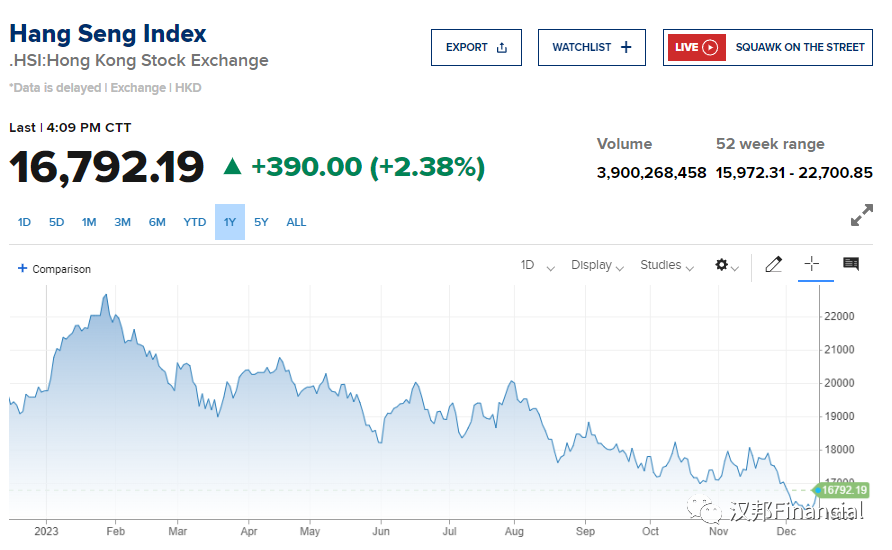
Task: Click the green 16792.19 price marker
Action: coord(843,490)
